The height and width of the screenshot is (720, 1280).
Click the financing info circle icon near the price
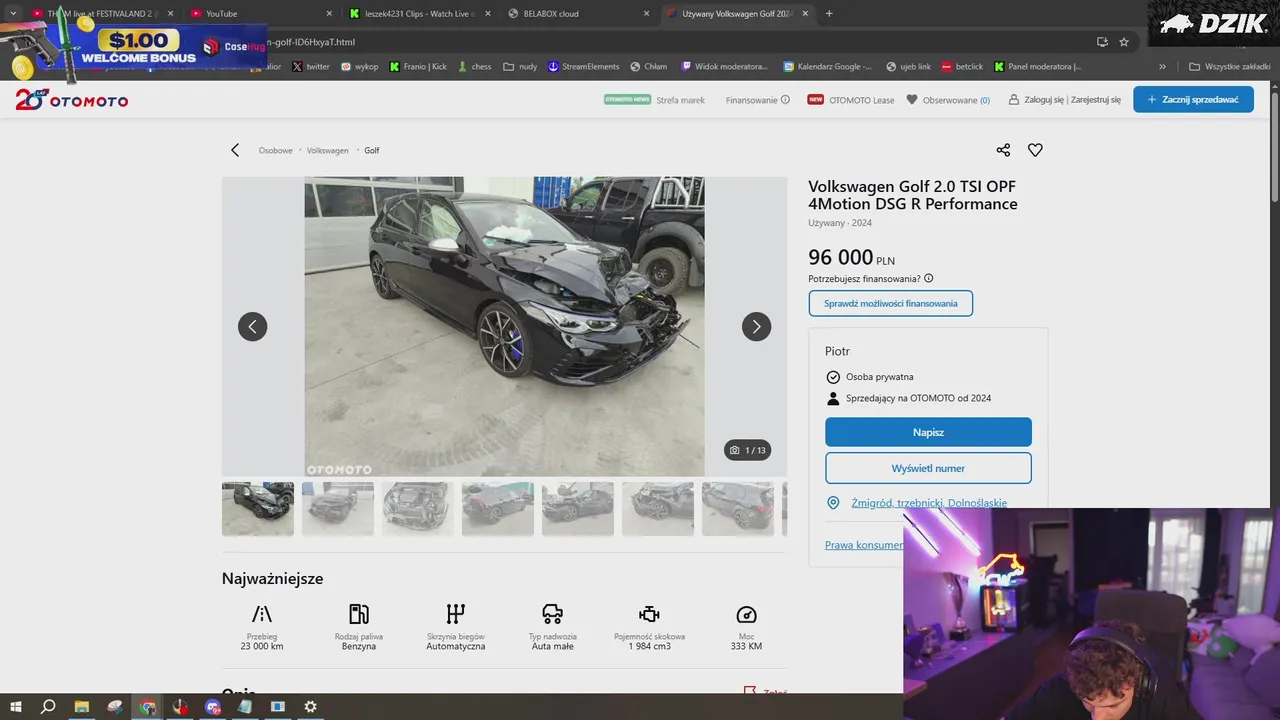929,279
